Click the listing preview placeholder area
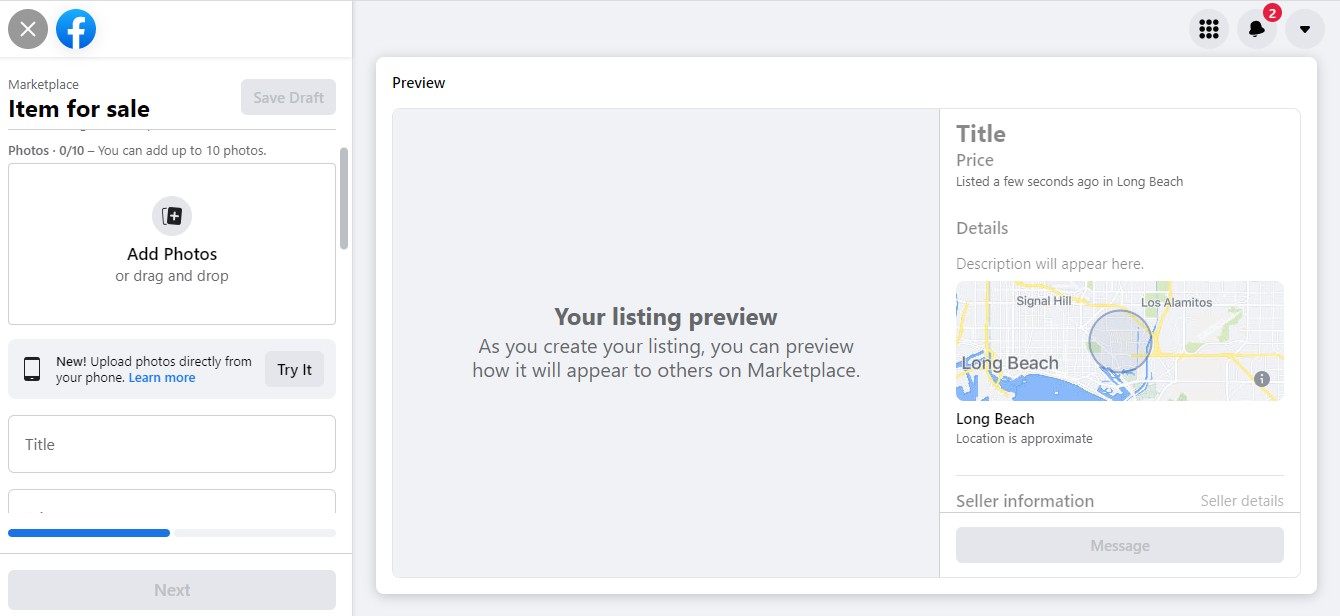This screenshot has height=616, width=1340. point(665,343)
